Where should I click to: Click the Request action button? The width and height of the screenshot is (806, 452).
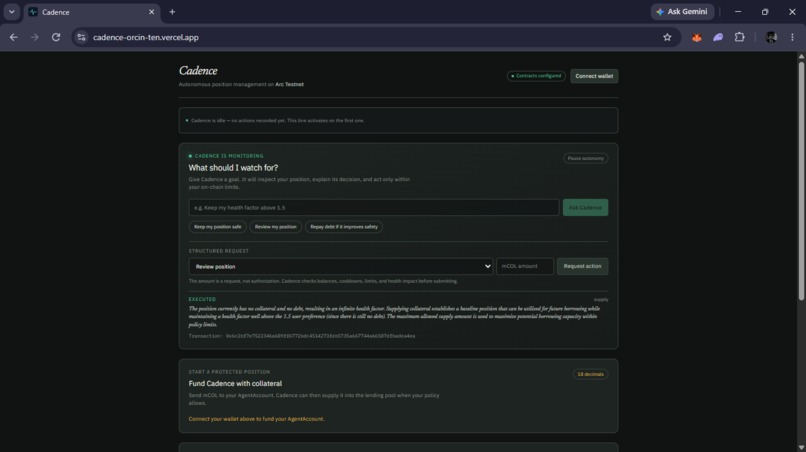click(x=582, y=266)
